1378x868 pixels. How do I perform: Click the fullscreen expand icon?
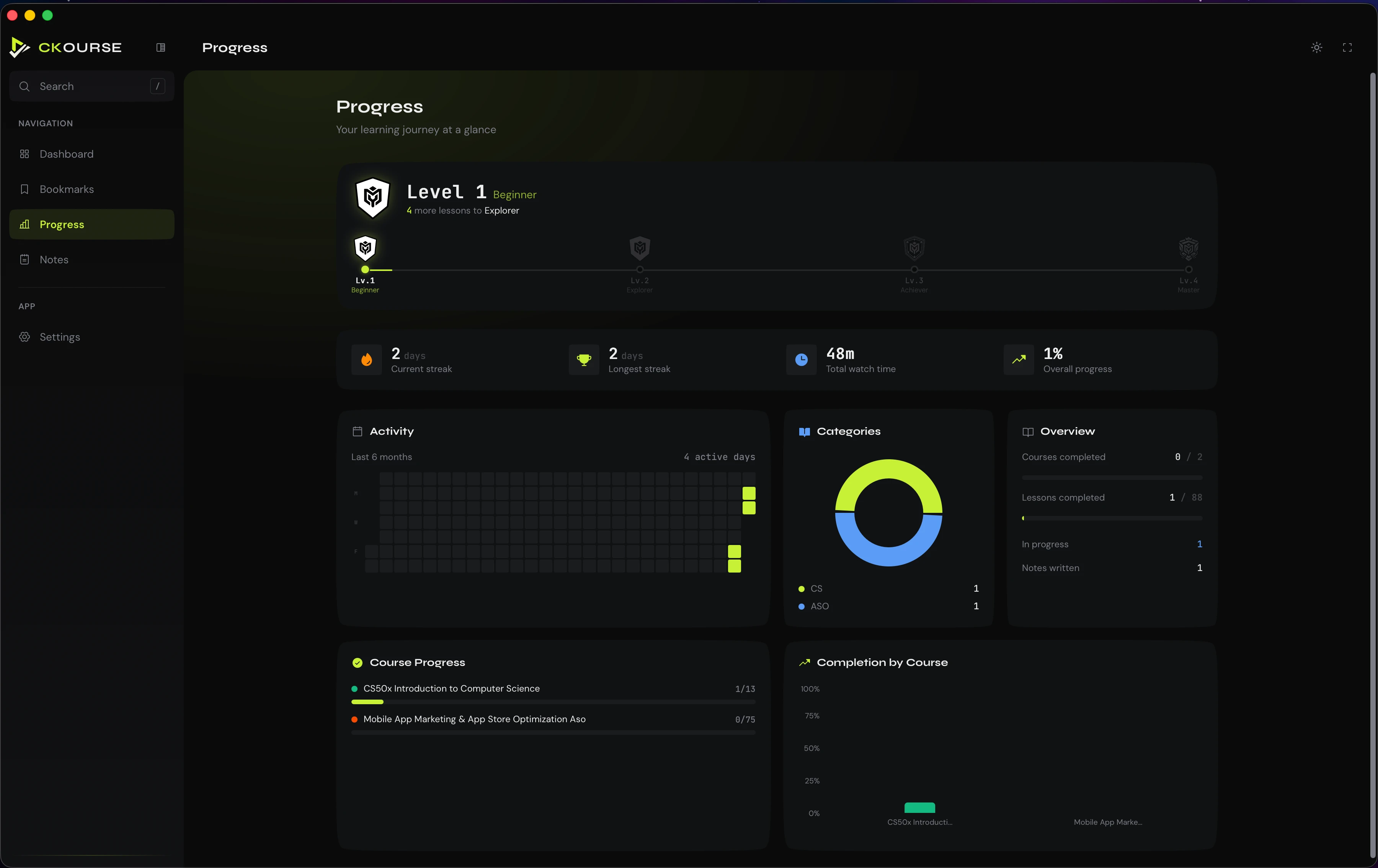tap(1347, 47)
